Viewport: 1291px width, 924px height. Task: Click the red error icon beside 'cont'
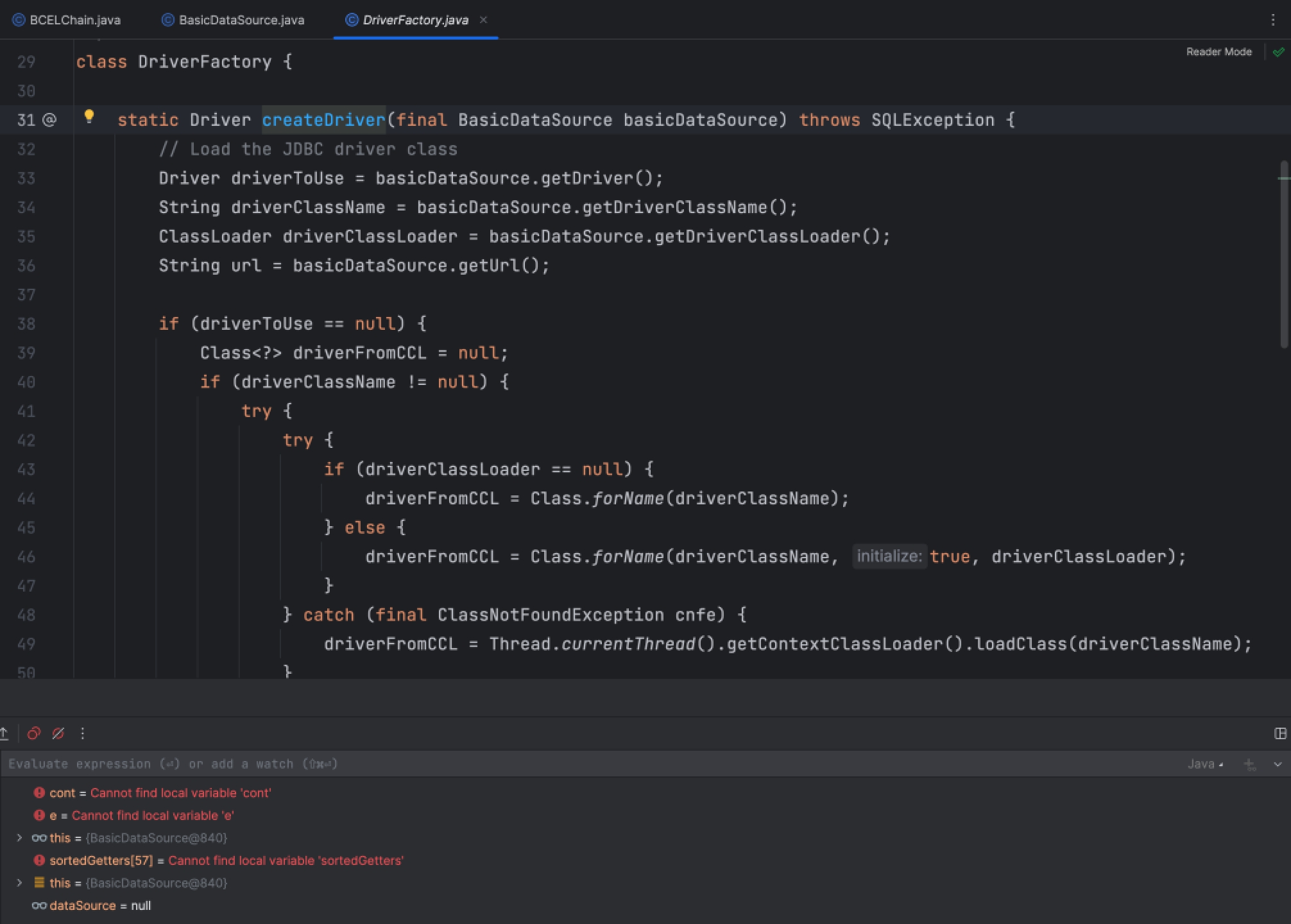(39, 793)
